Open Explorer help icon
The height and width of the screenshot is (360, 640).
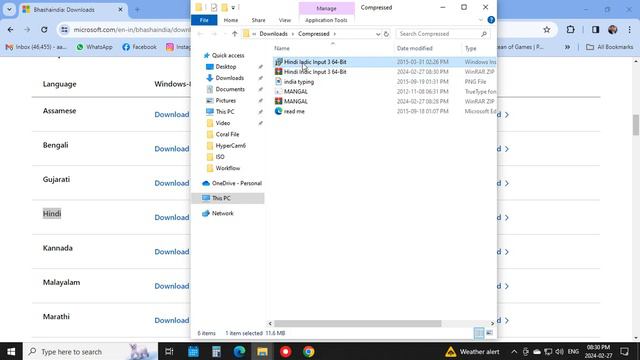(491, 20)
